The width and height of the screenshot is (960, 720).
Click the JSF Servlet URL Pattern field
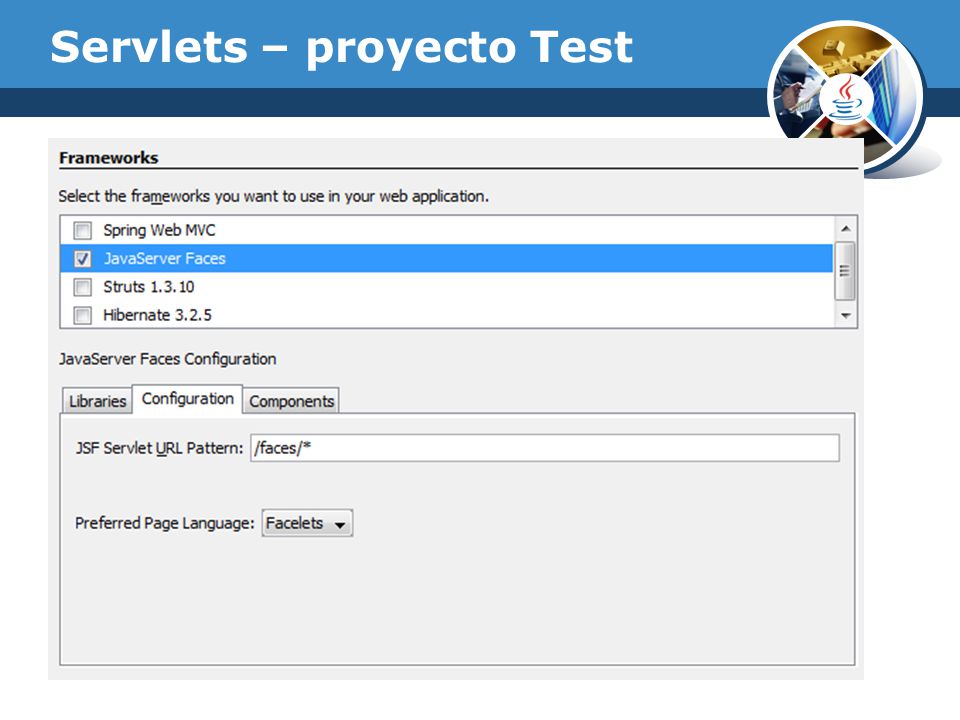coord(545,448)
